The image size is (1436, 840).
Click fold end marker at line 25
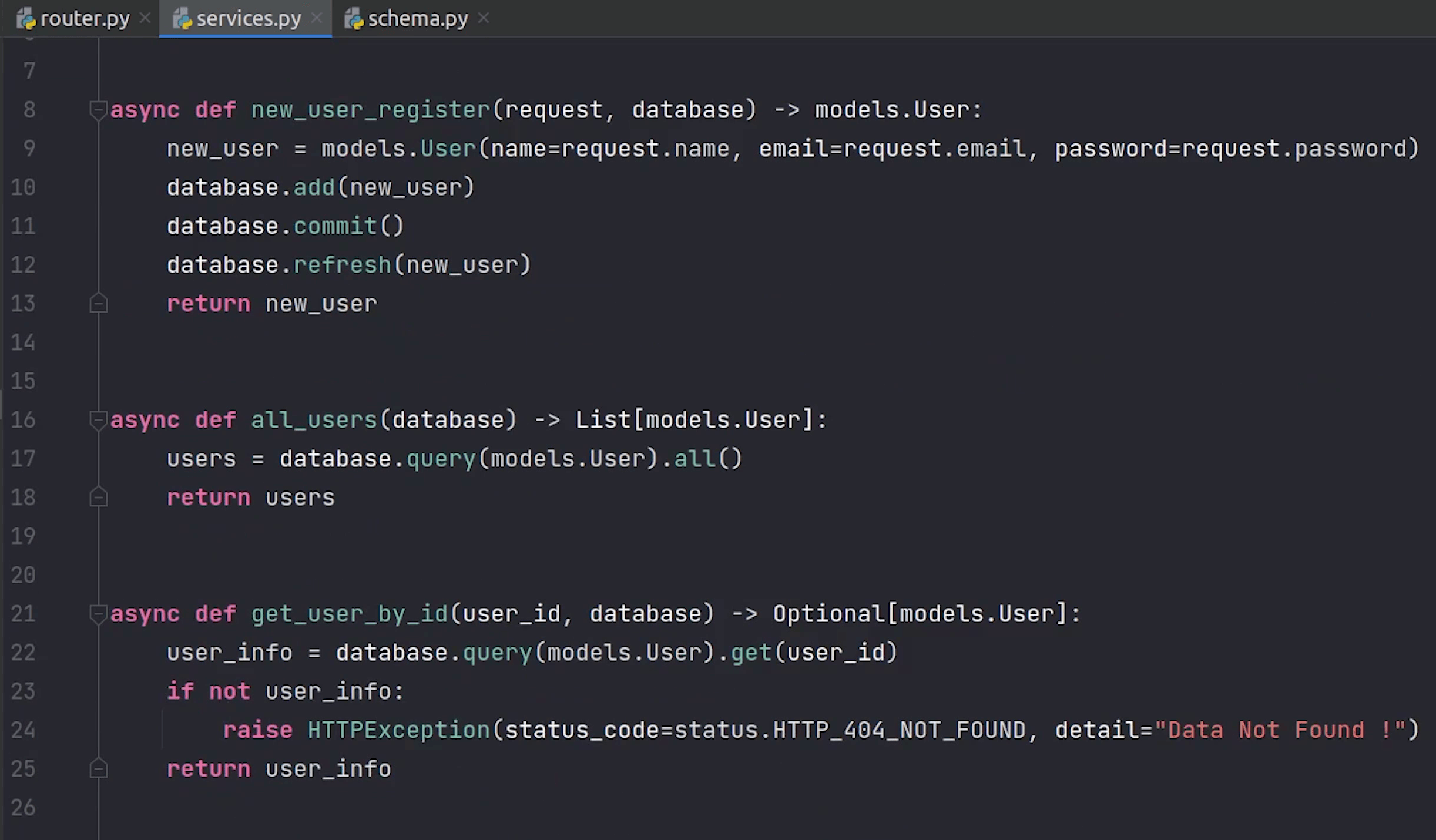[98, 769]
